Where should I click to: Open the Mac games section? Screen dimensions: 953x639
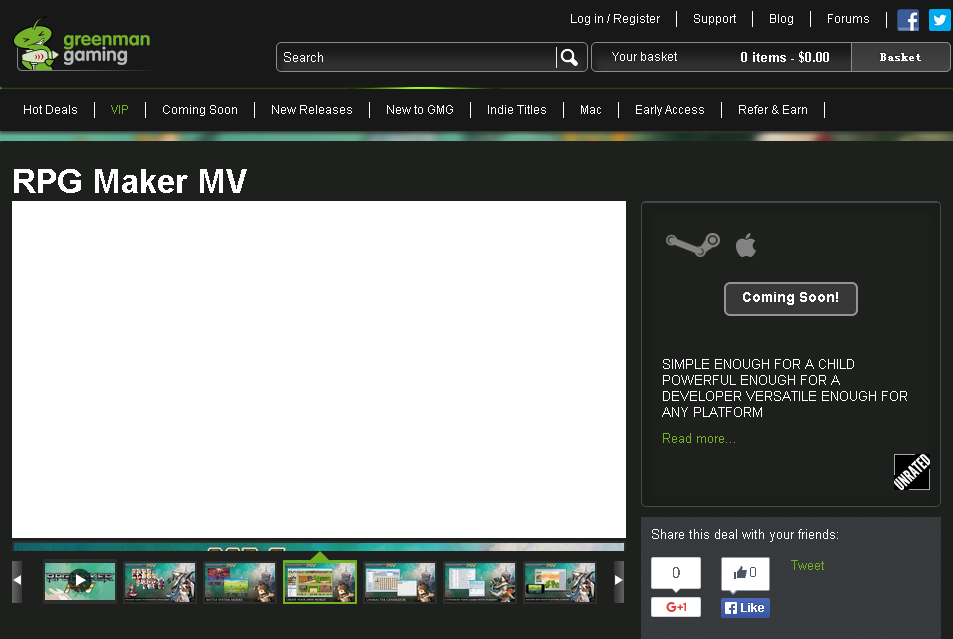[591, 110]
